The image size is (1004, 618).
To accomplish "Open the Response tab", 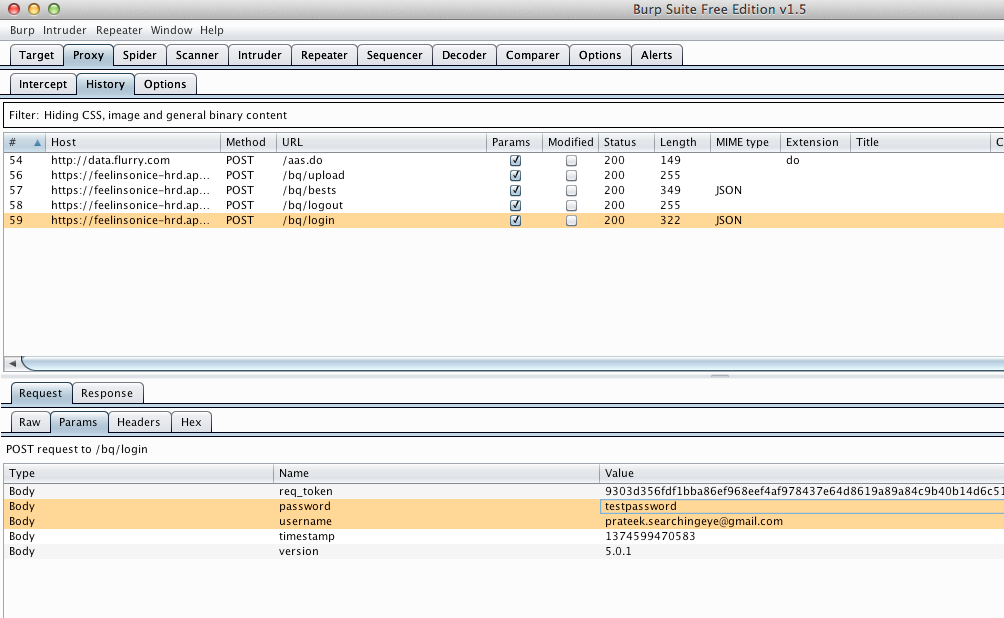I will click(107, 393).
